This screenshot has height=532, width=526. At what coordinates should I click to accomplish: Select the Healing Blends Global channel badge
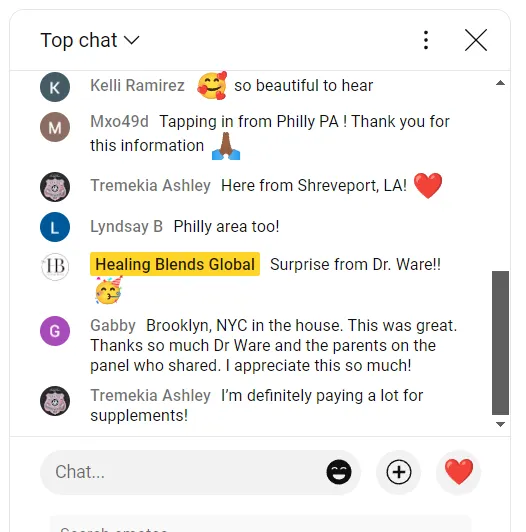(175, 264)
